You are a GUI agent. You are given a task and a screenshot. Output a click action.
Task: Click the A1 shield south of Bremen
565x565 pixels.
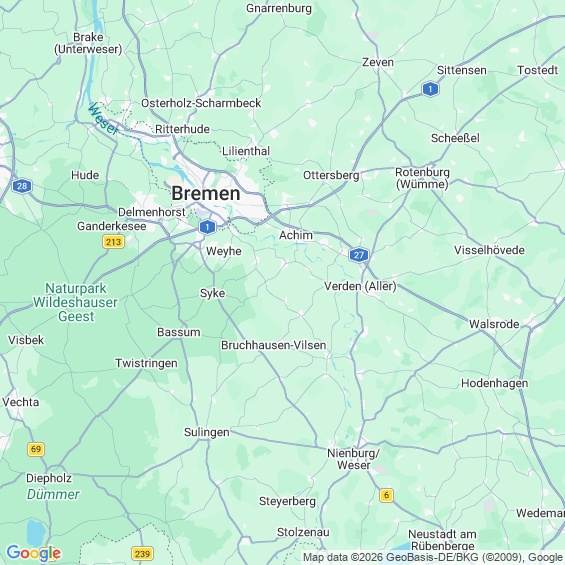(207, 227)
